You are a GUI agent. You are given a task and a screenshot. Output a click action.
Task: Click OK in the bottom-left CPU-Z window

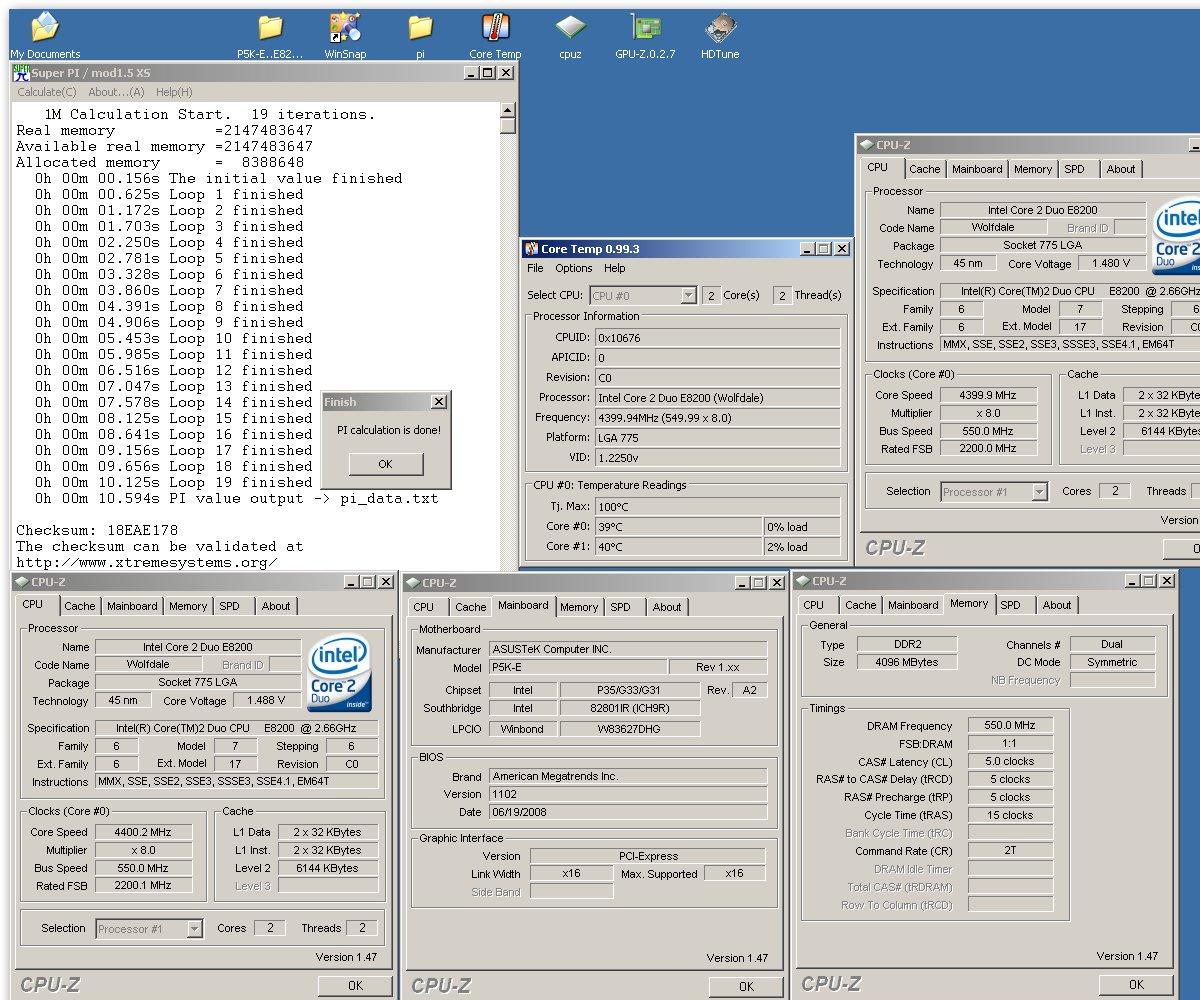[355, 985]
